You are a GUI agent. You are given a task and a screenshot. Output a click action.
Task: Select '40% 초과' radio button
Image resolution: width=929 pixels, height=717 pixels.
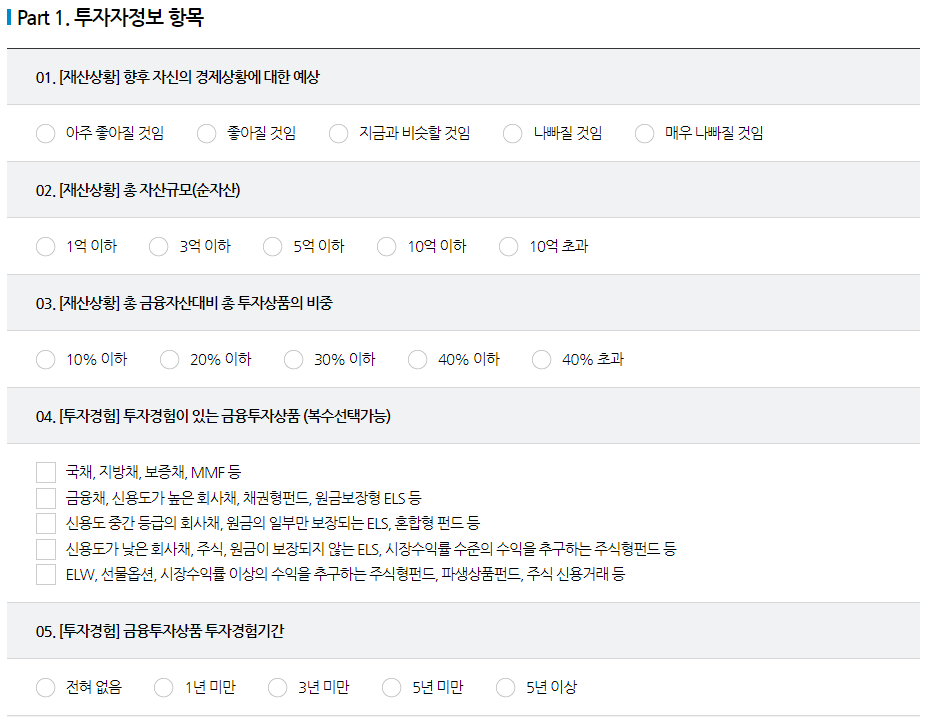[x=541, y=360]
